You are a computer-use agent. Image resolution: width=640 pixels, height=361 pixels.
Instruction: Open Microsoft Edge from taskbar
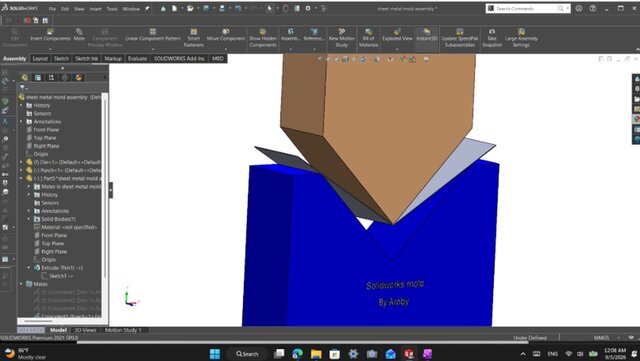pos(298,354)
